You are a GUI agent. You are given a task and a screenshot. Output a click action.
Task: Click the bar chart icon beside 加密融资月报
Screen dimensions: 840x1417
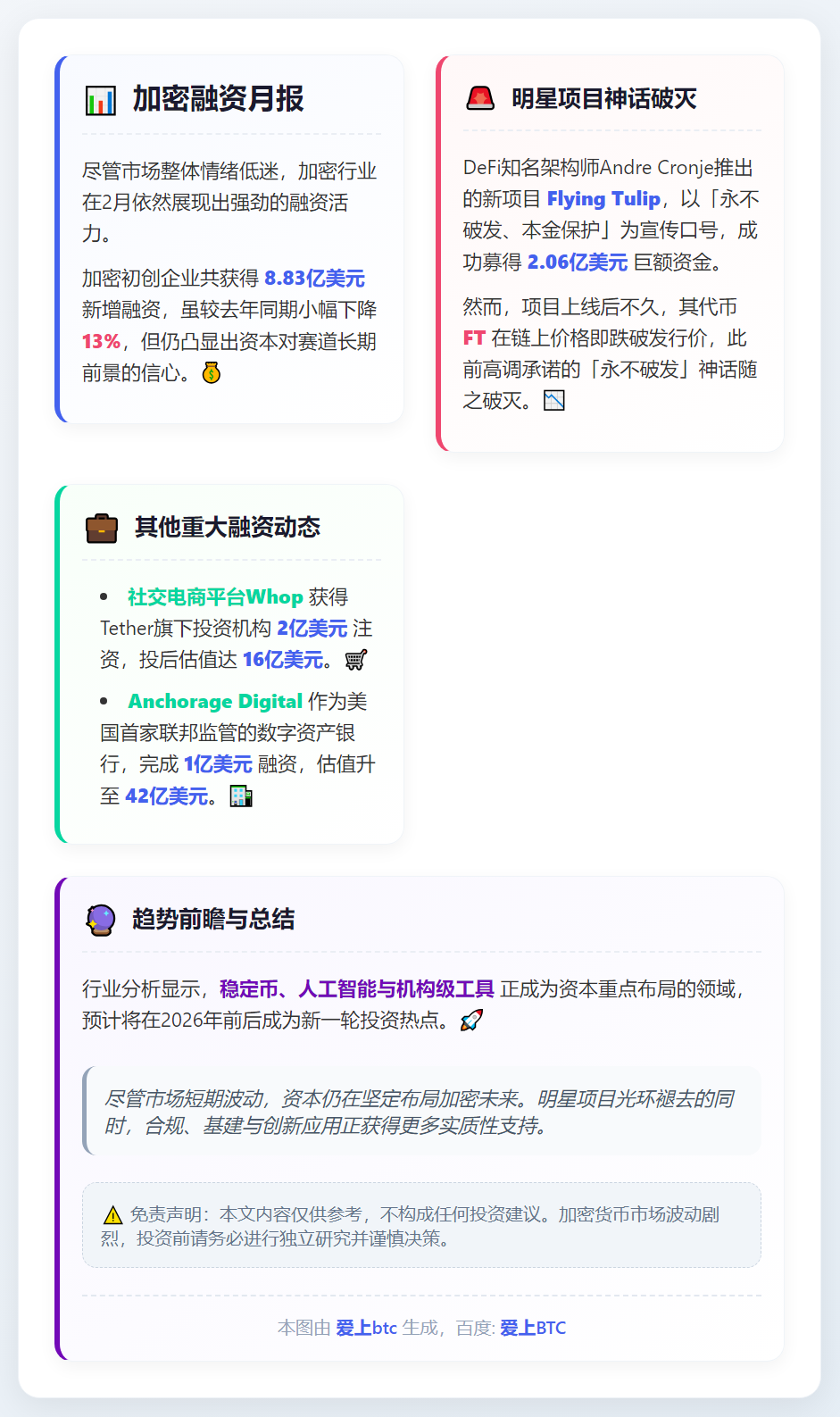tap(101, 100)
